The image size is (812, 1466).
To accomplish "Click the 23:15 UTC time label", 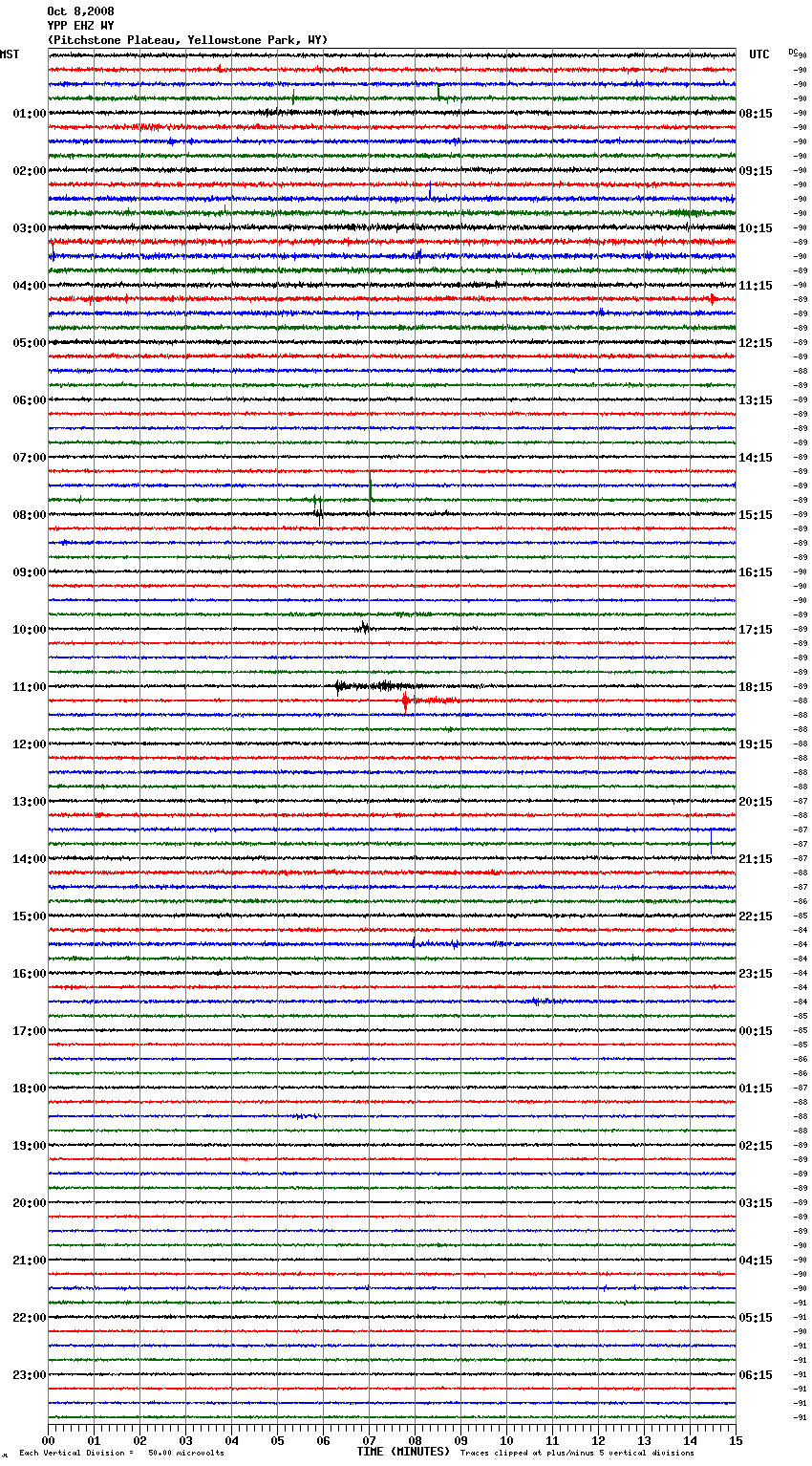I will coord(756,974).
